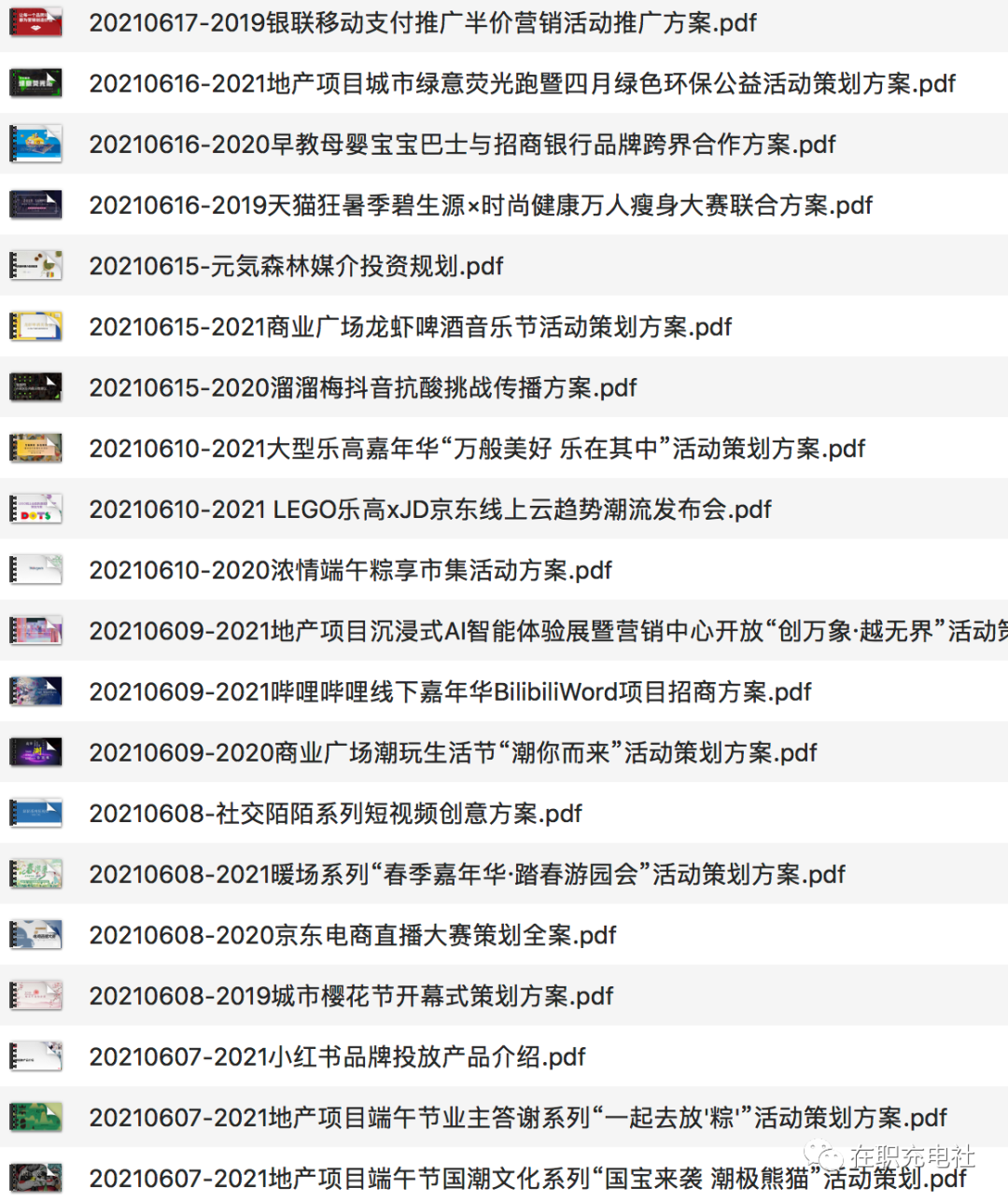The image size is (1008, 1201).
Task: Select 商业广场潮玩生活节“潮你而来” file
Action: click(x=453, y=752)
